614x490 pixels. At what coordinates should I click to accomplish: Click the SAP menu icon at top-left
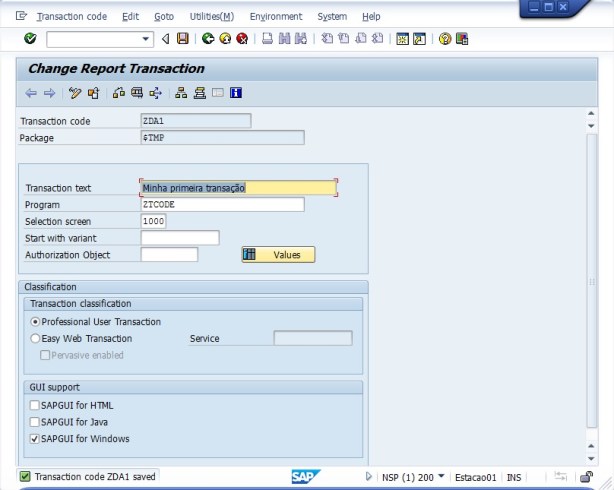tap(21, 16)
